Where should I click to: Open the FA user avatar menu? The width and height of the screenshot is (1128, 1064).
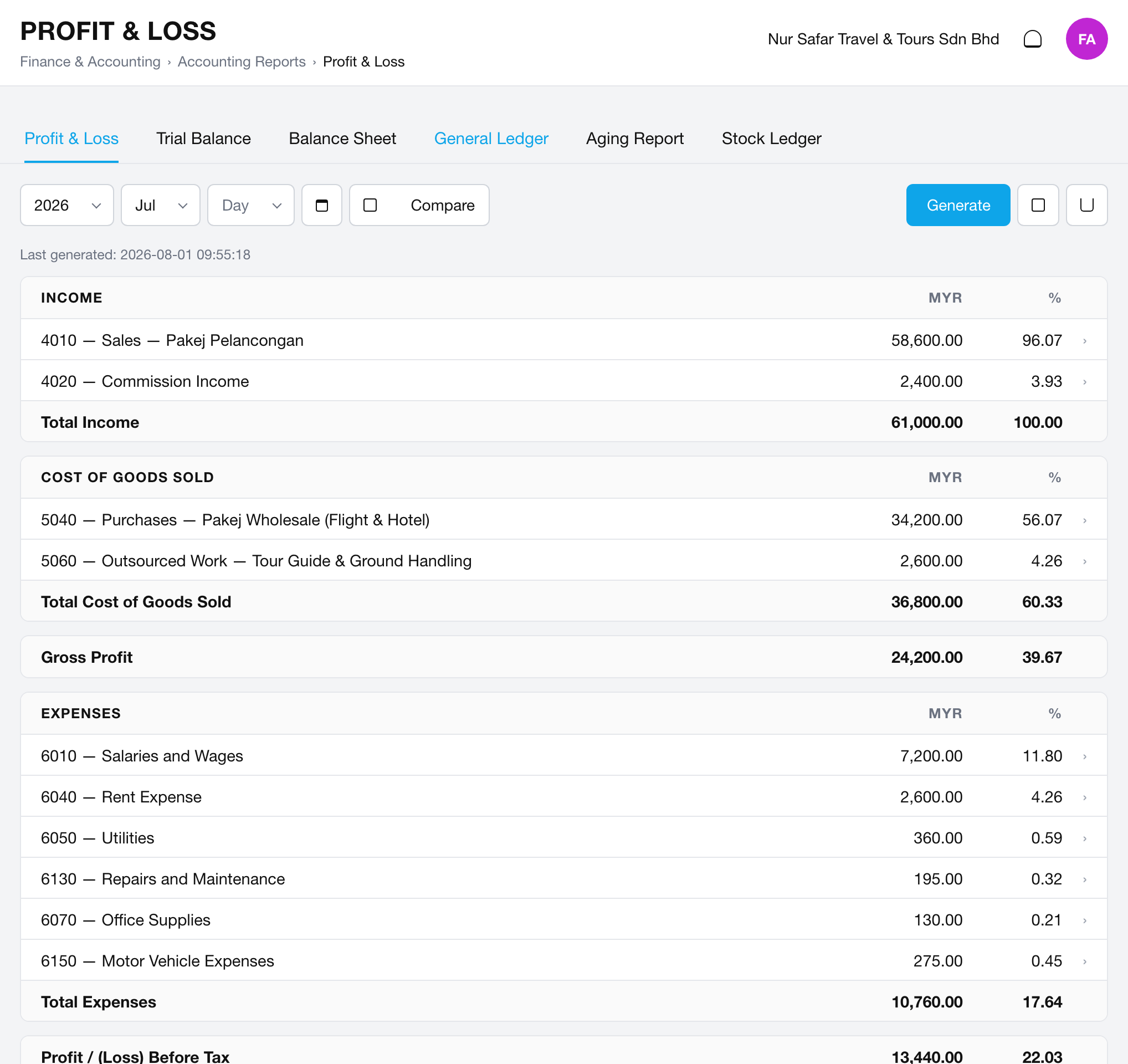(1086, 39)
